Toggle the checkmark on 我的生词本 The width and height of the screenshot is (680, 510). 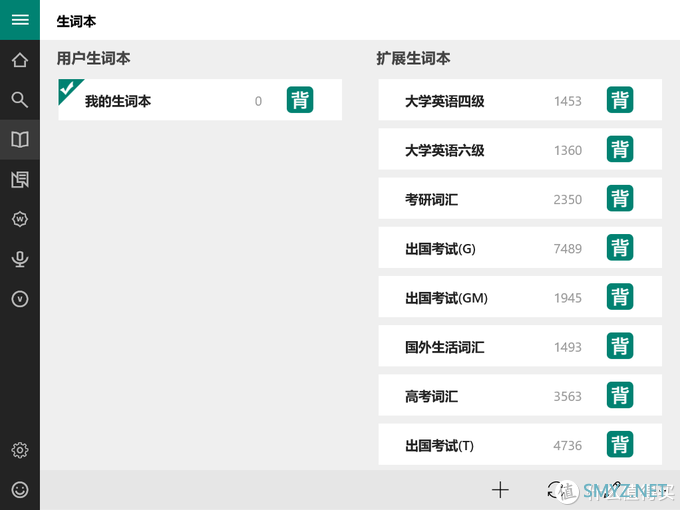click(68, 89)
